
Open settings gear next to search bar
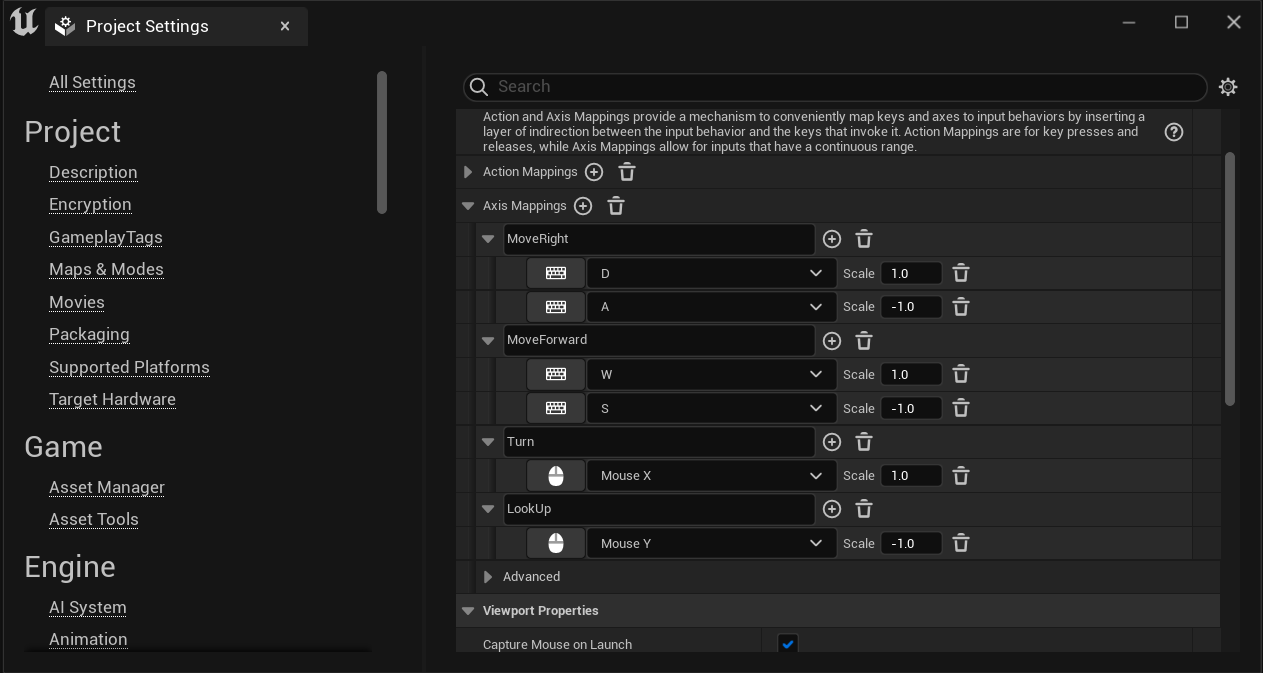point(1228,87)
